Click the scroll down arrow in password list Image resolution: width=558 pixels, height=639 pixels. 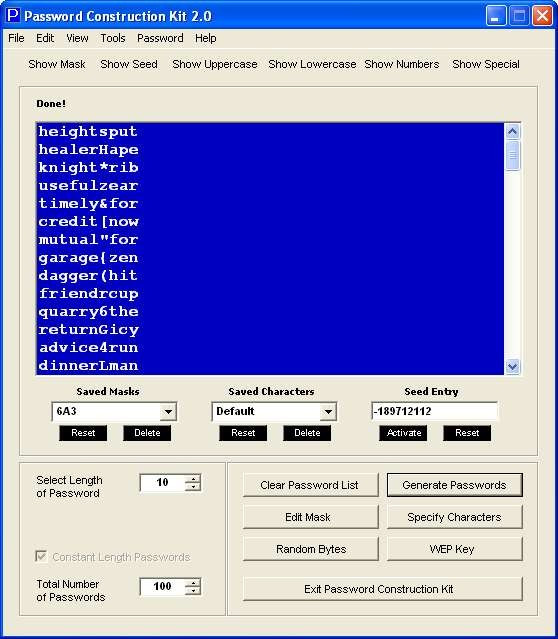[x=512, y=366]
